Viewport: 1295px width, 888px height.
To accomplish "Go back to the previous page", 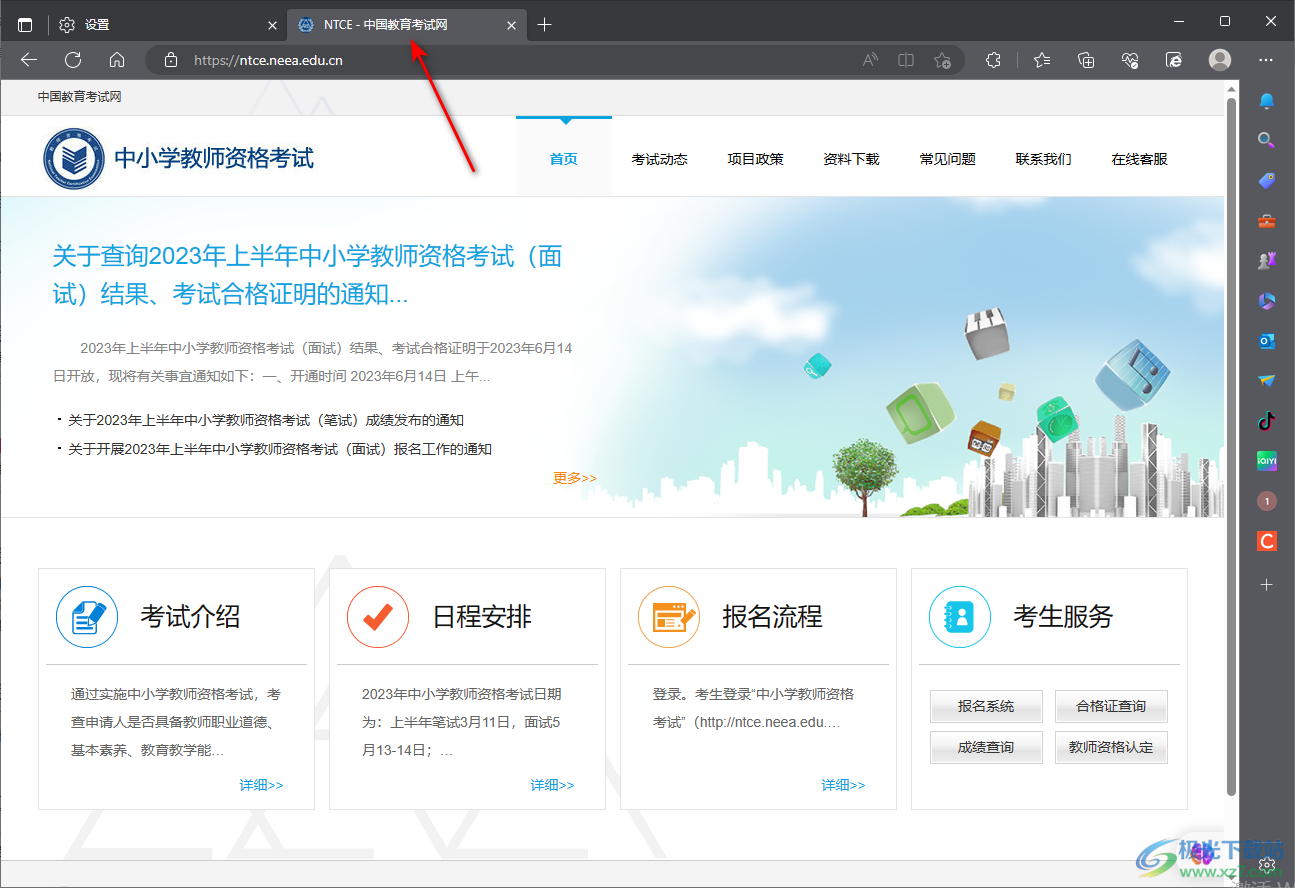I will pyautogui.click(x=29, y=60).
